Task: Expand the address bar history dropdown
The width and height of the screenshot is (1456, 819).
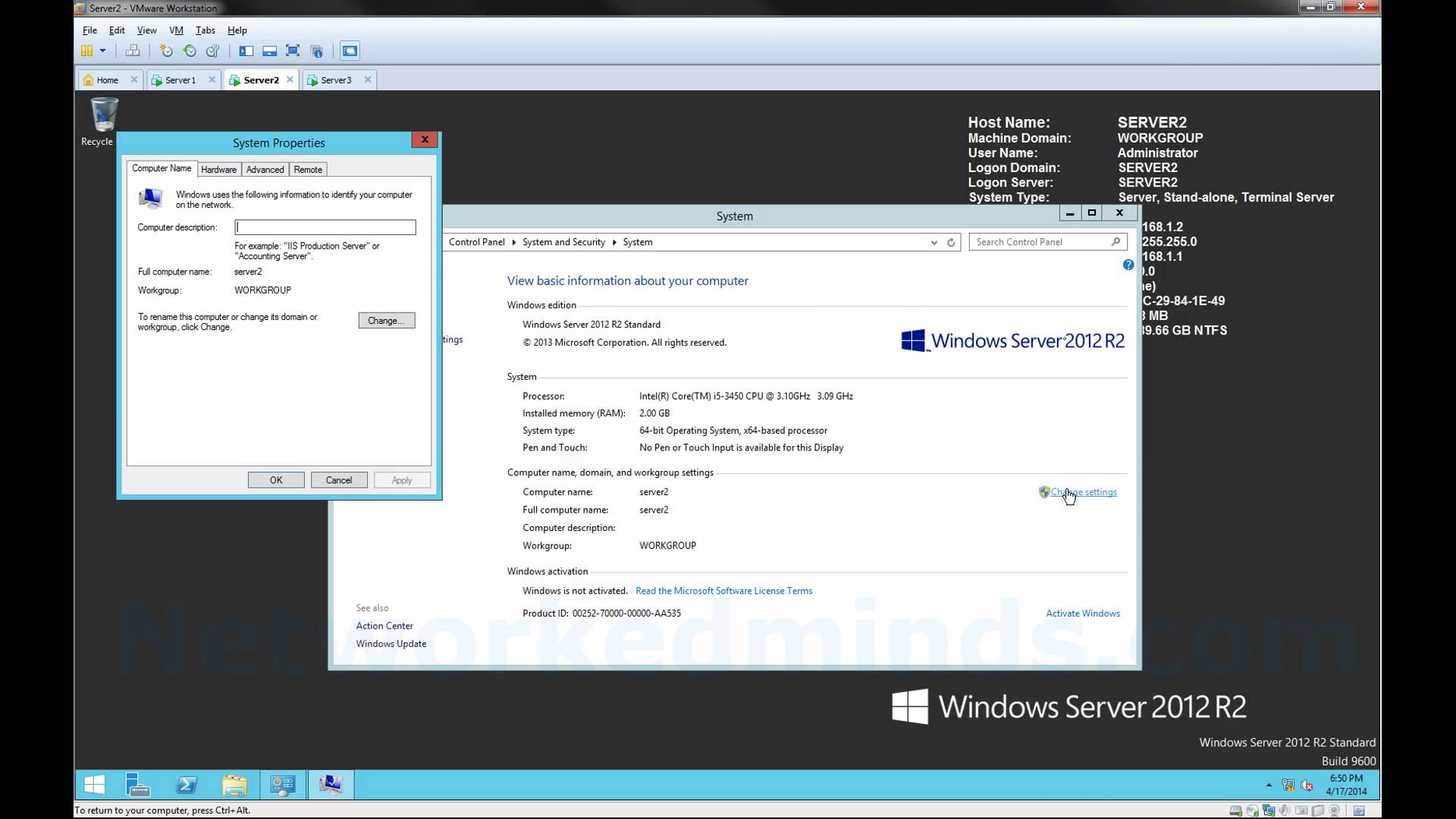Action: [934, 243]
